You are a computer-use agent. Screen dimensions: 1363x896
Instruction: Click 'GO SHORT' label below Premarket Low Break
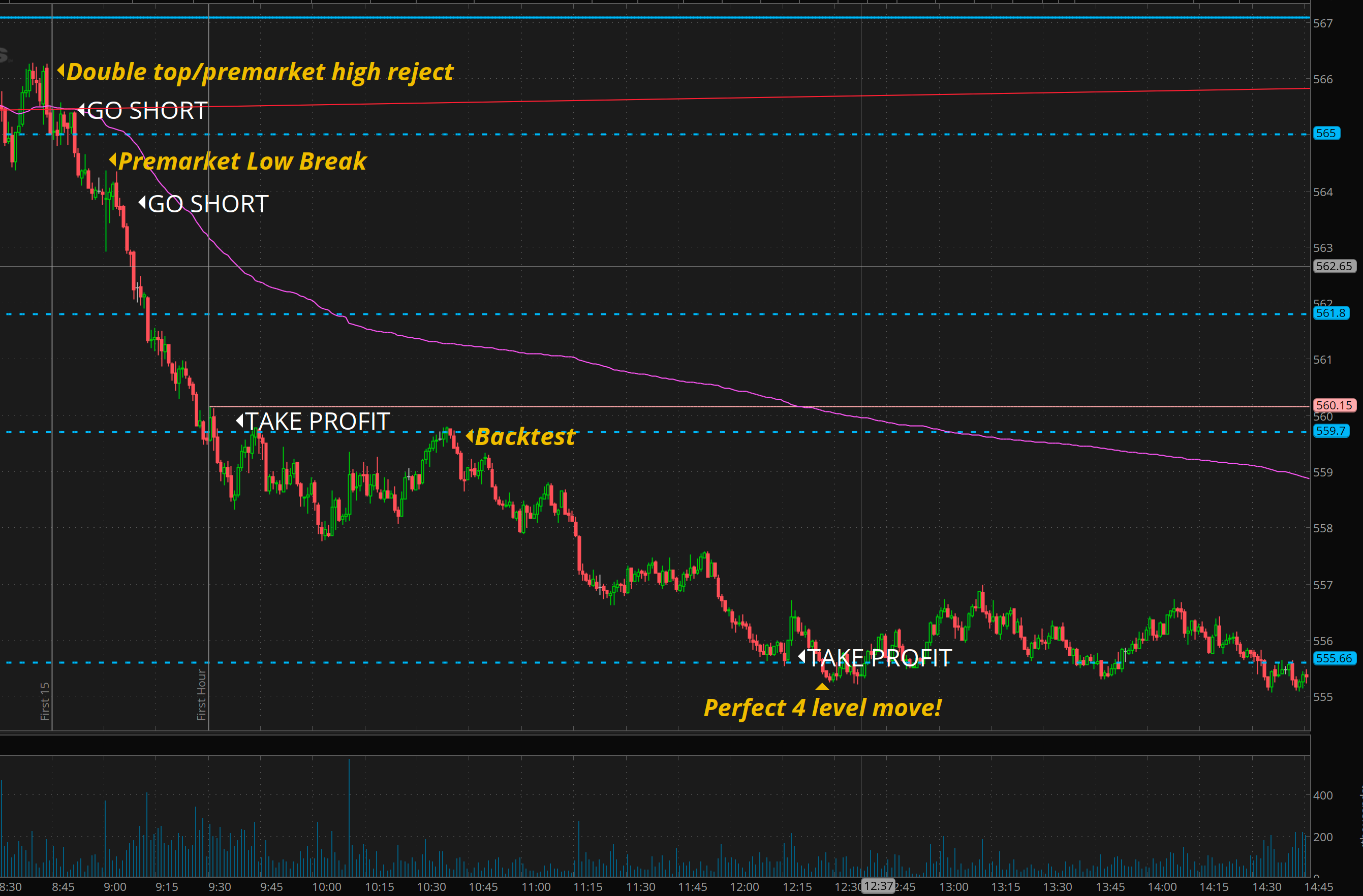coord(208,204)
